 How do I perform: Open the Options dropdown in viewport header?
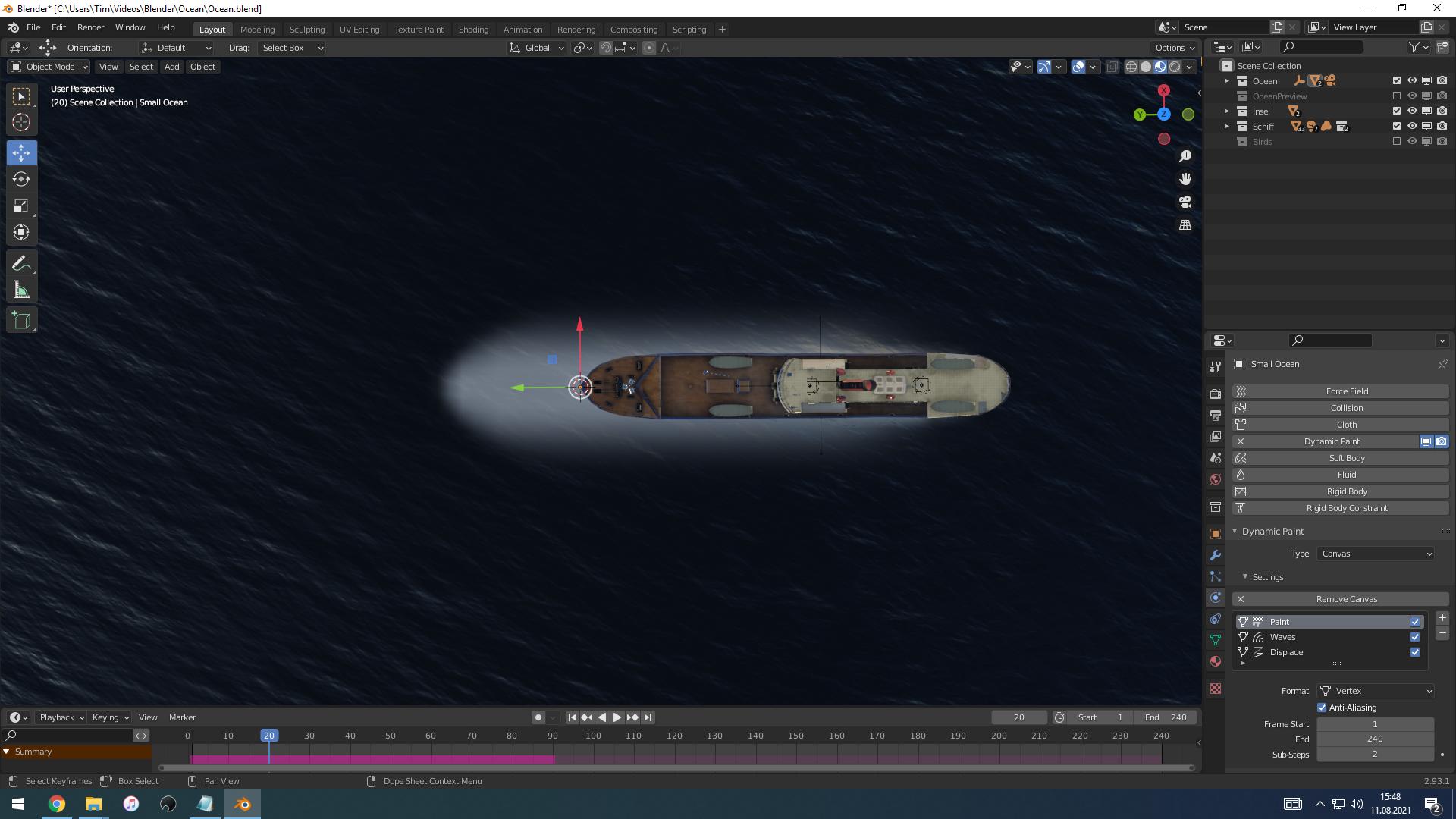1175,48
